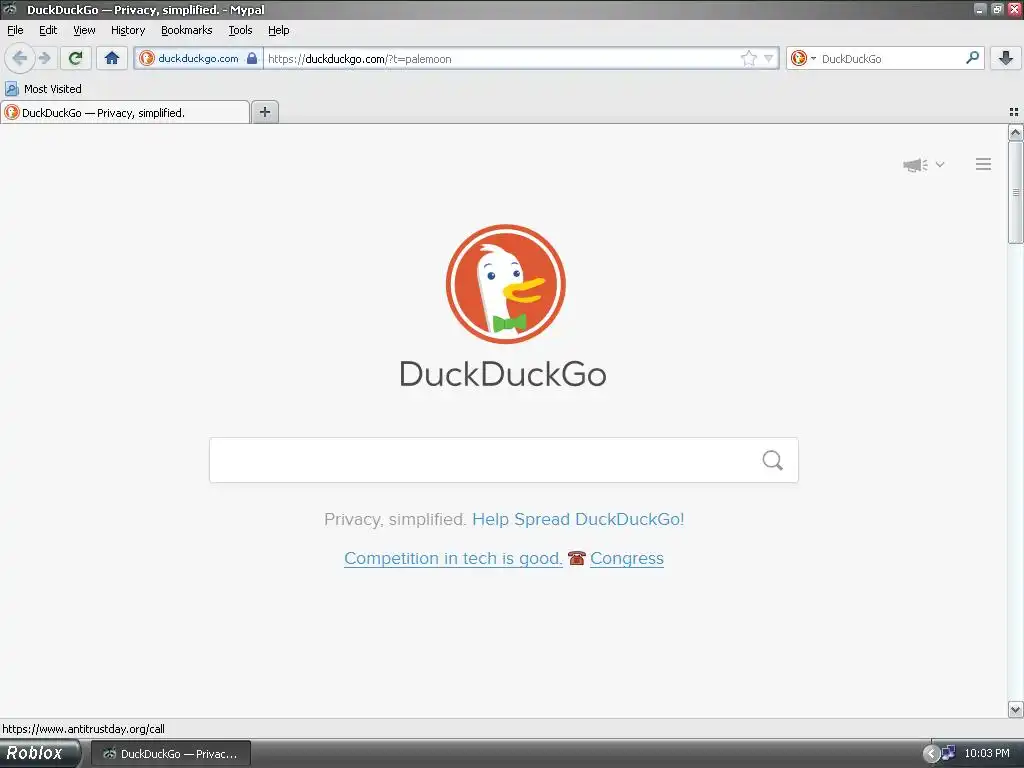Screen dimensions: 1024x768
Task: Click the 10:03 PM clock
Action: [x=987, y=753]
